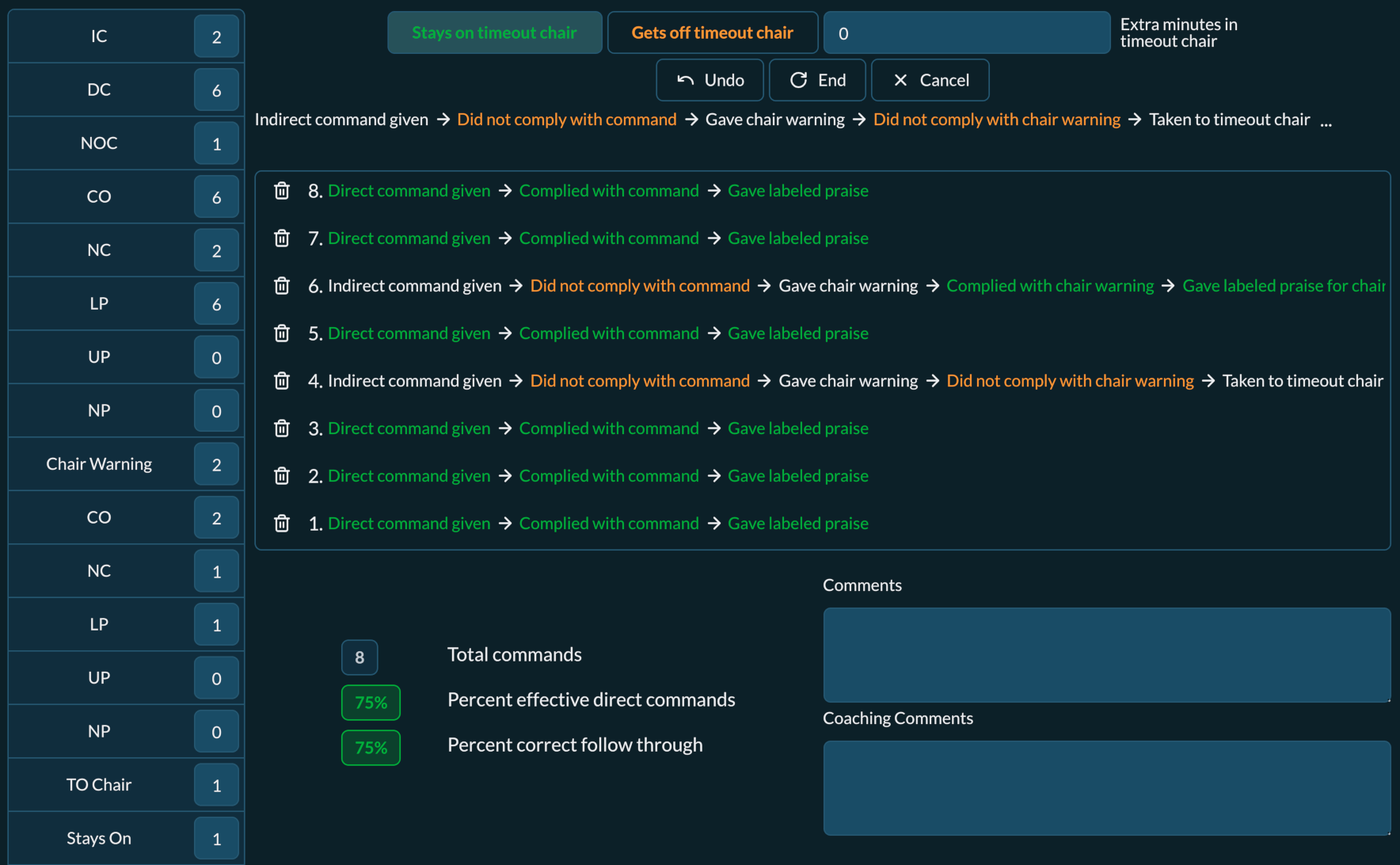Click the NC label whose count is 2

tap(99, 250)
